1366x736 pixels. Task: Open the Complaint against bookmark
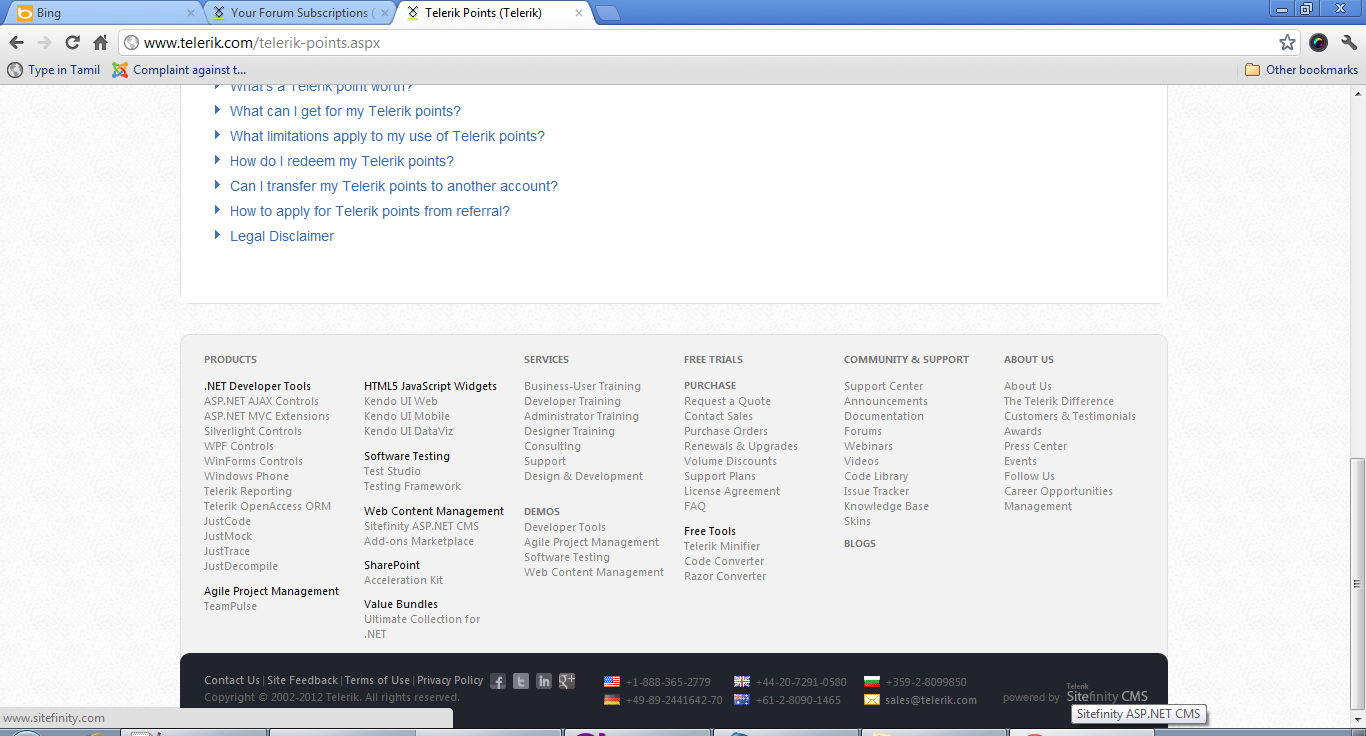point(179,70)
